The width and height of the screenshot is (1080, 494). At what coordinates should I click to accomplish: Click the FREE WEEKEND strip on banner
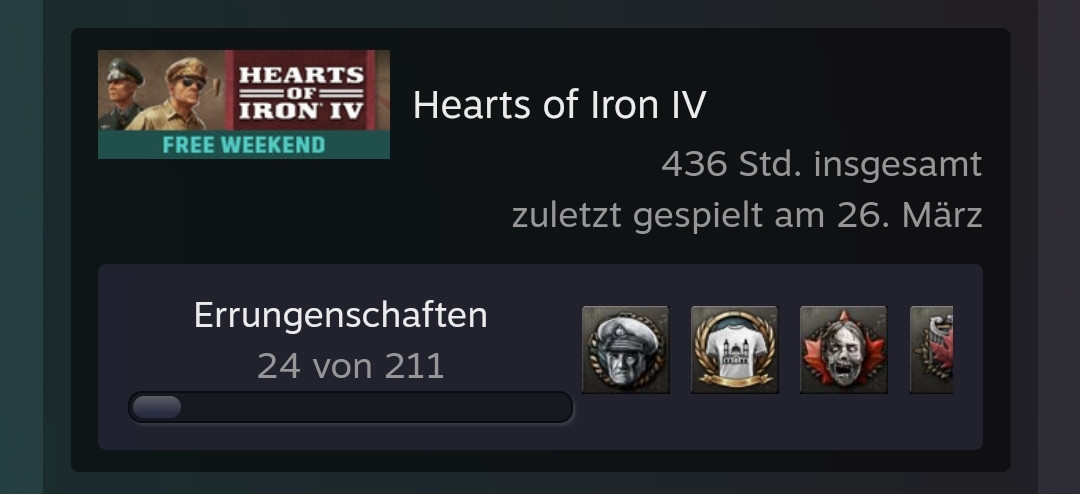tap(244, 145)
